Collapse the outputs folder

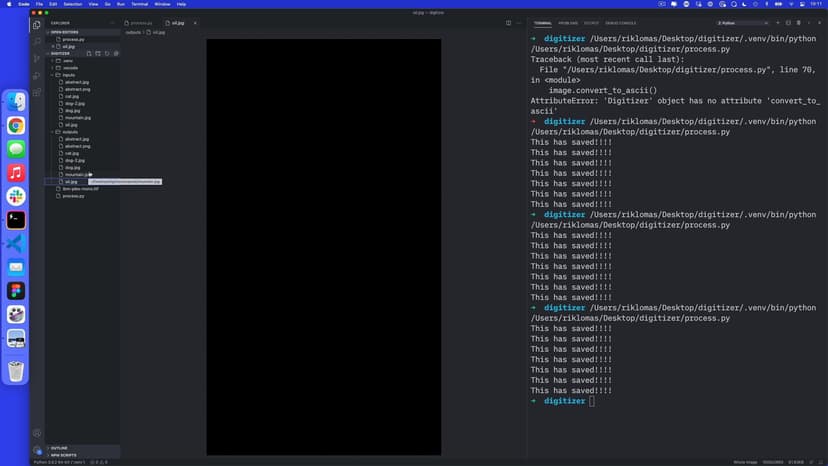70,132
